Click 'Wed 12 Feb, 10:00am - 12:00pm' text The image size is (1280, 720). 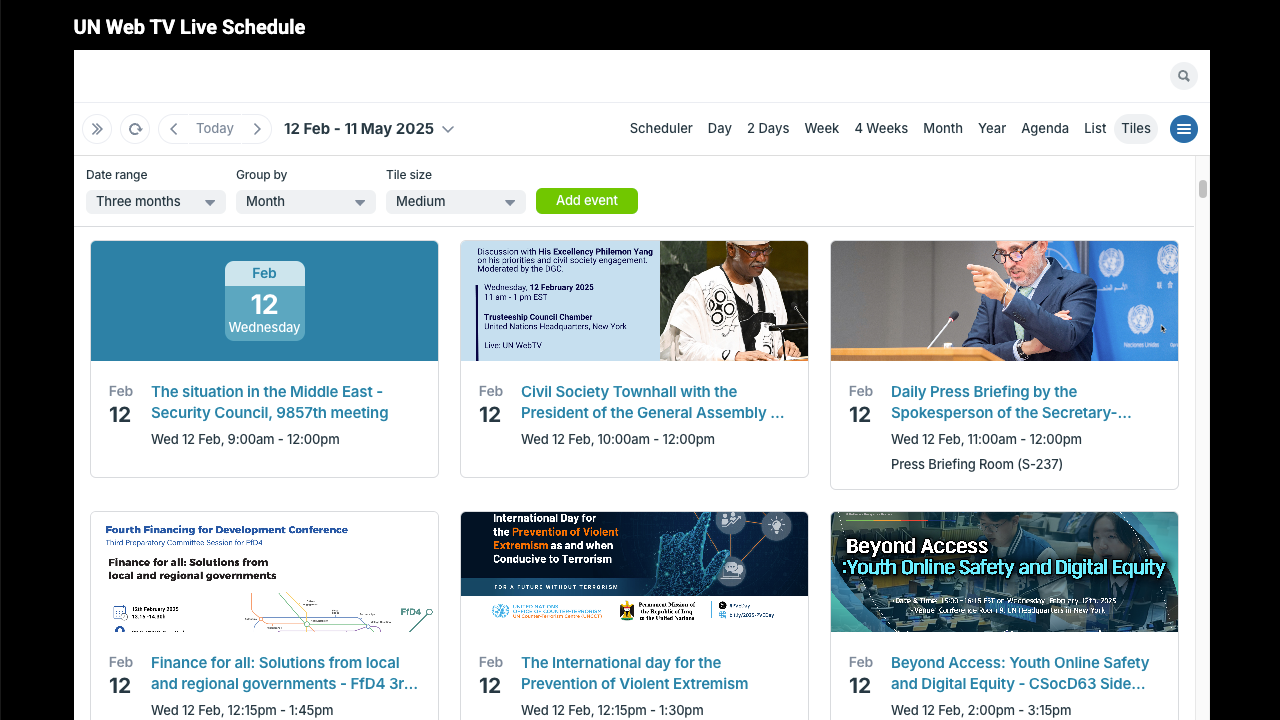click(618, 439)
